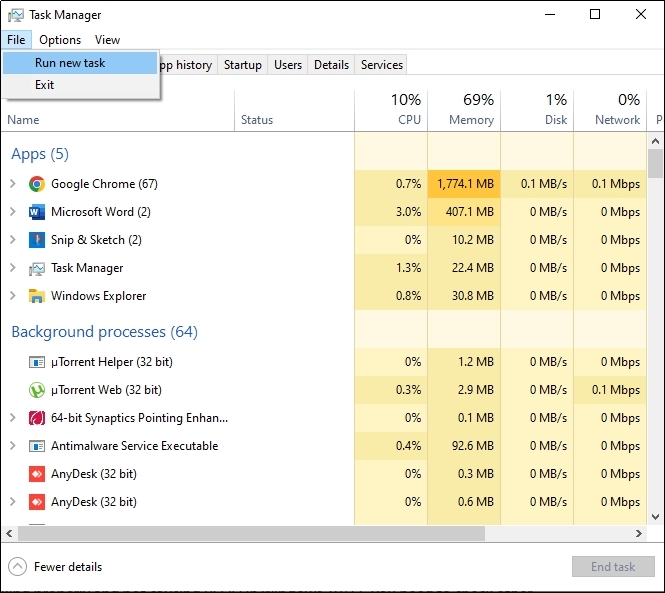The width and height of the screenshot is (665, 593).
Task: Expand the Task Manager app row
Action: [13, 268]
